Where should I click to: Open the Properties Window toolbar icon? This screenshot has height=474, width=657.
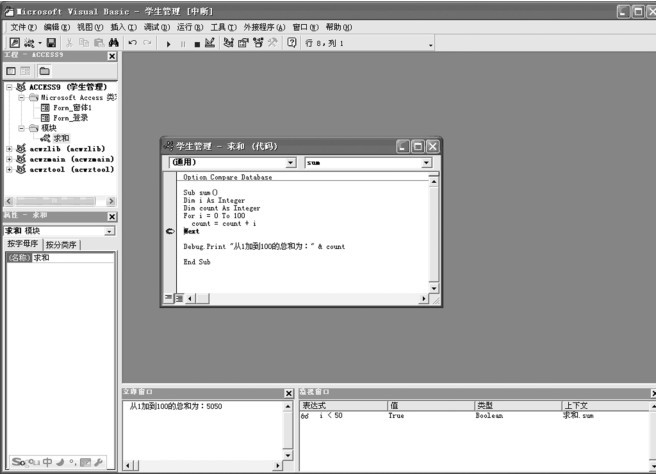pyautogui.click(x=243, y=43)
